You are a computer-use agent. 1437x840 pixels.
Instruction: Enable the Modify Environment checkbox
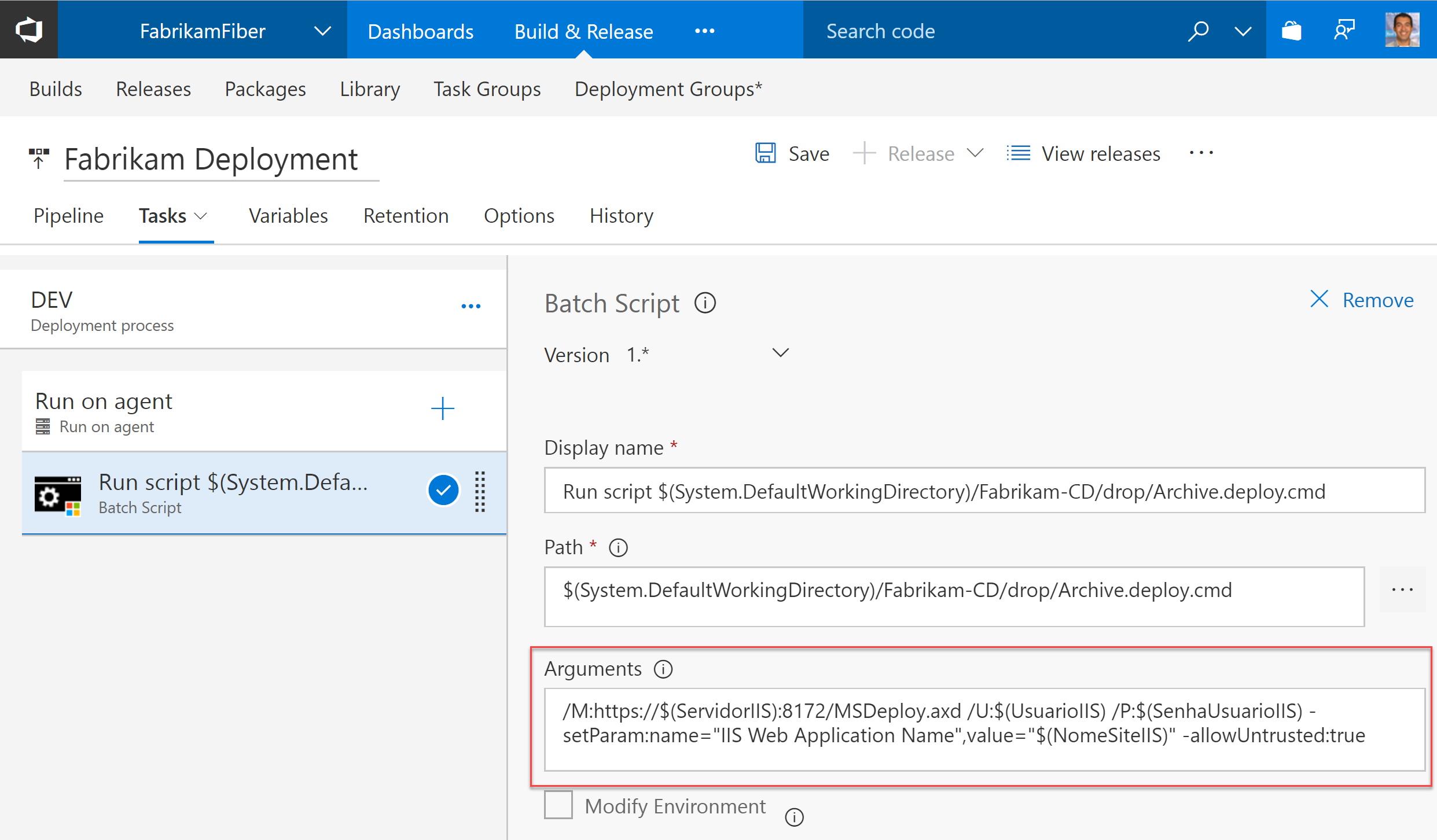click(x=558, y=805)
